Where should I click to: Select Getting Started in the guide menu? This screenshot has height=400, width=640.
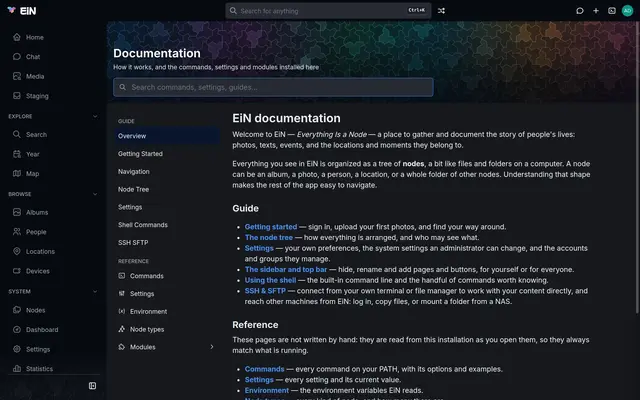pos(167,154)
